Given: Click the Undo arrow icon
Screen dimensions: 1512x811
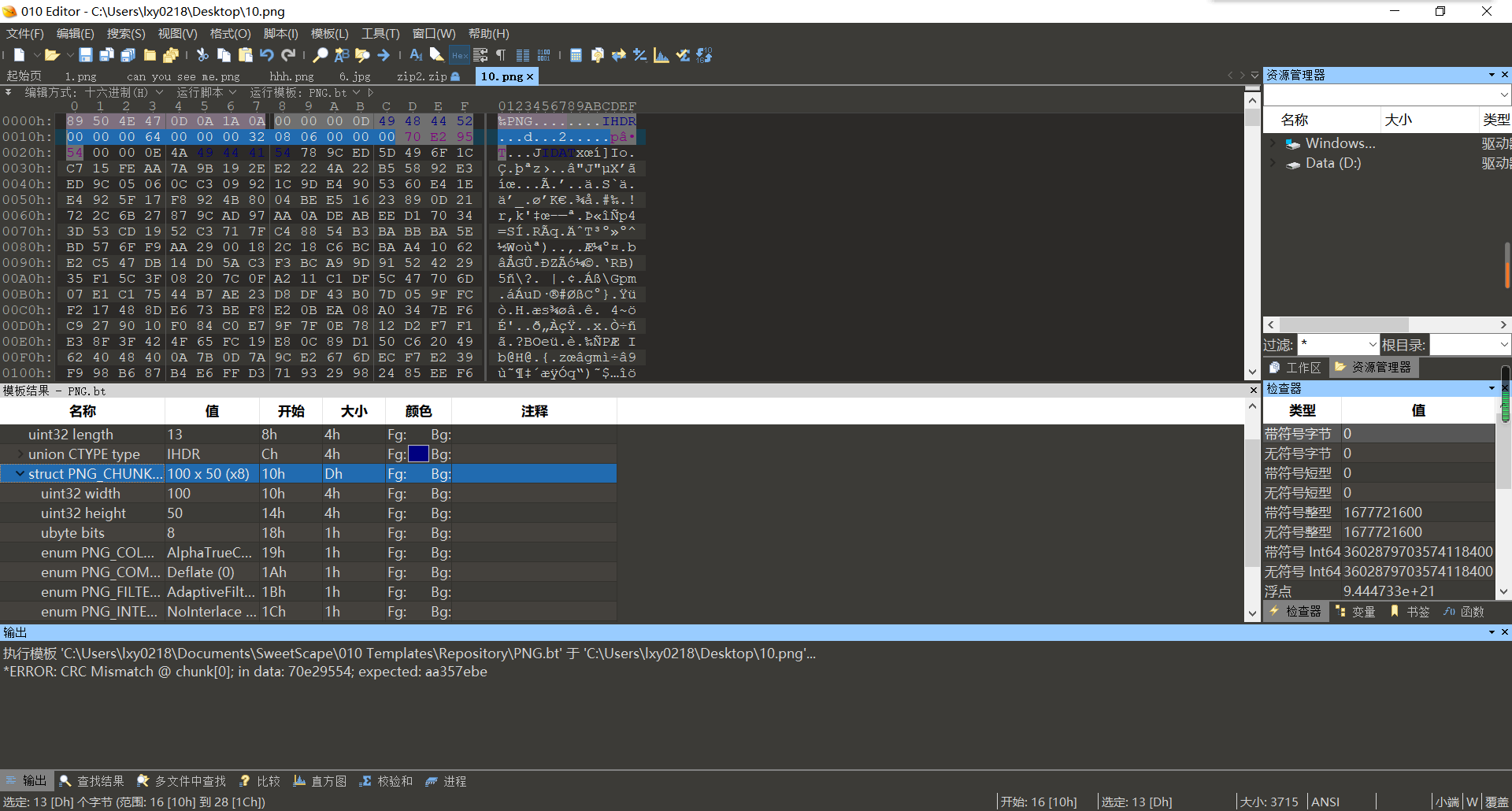Looking at the screenshot, I should tap(267, 55).
